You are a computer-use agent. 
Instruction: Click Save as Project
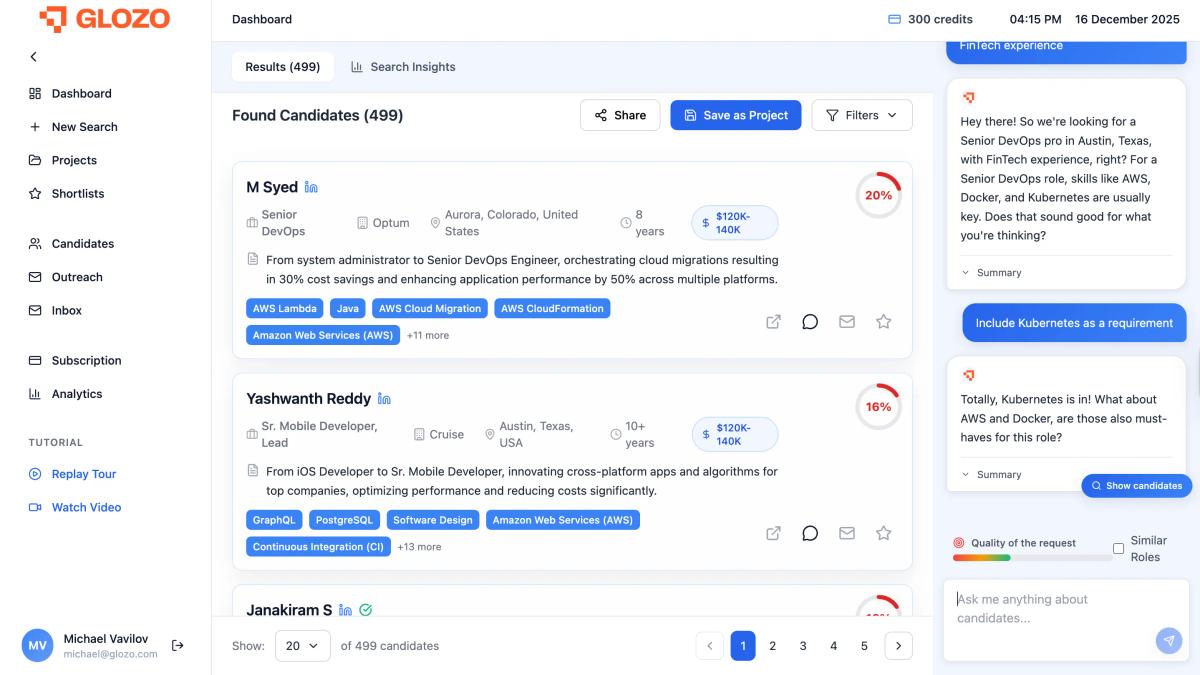coord(736,115)
